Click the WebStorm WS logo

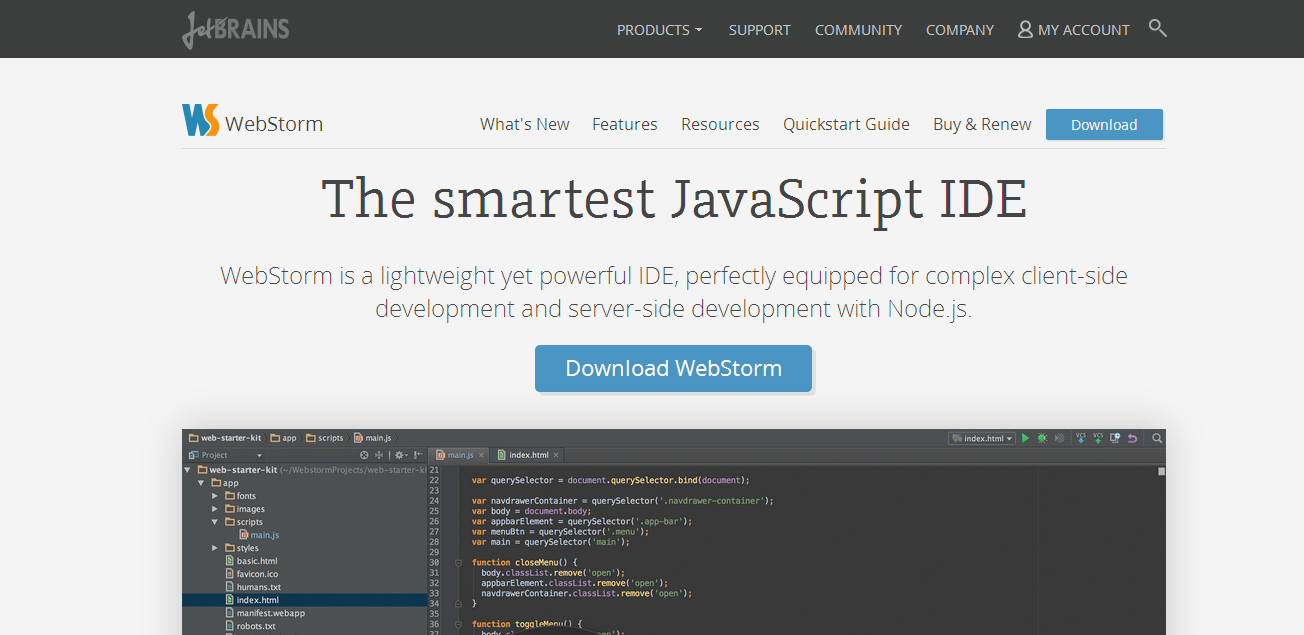pyautogui.click(x=200, y=120)
